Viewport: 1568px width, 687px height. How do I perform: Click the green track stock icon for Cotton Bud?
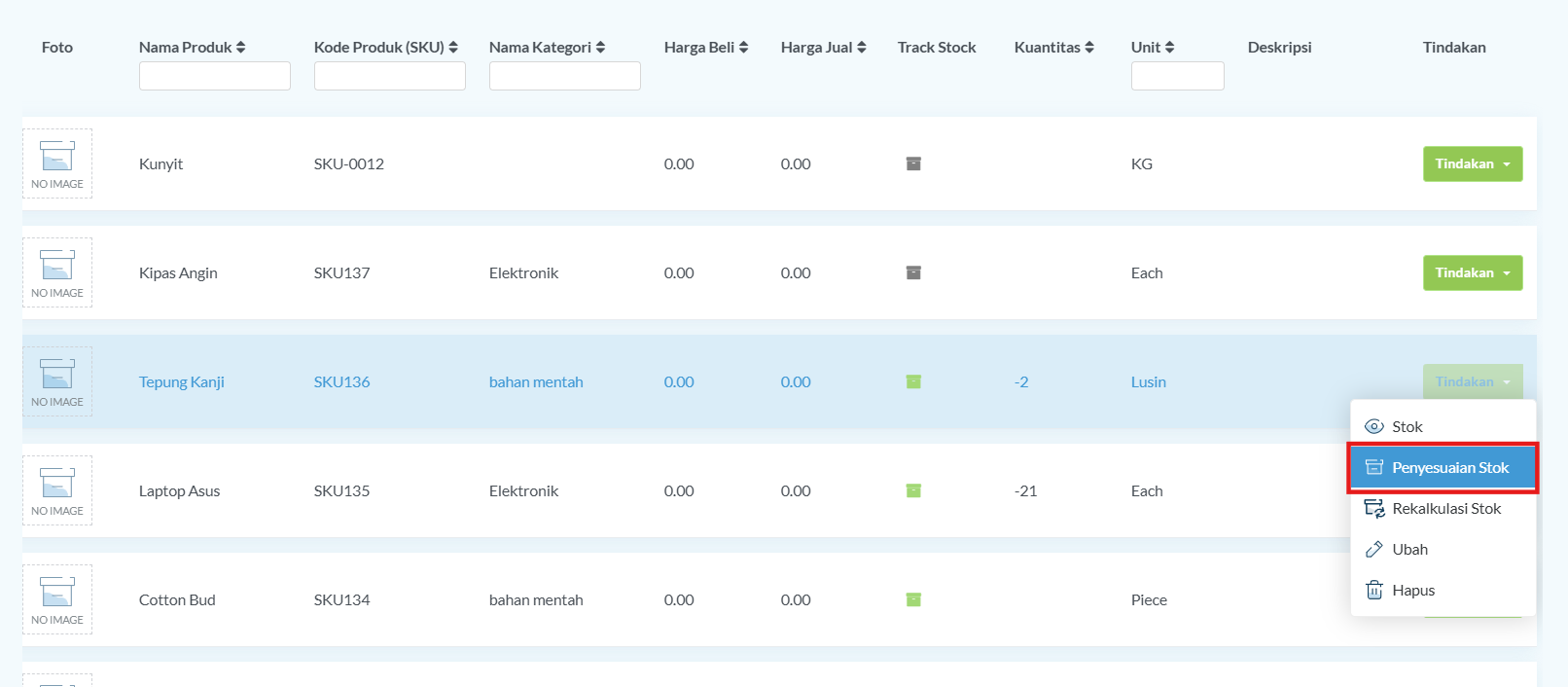coord(913,599)
